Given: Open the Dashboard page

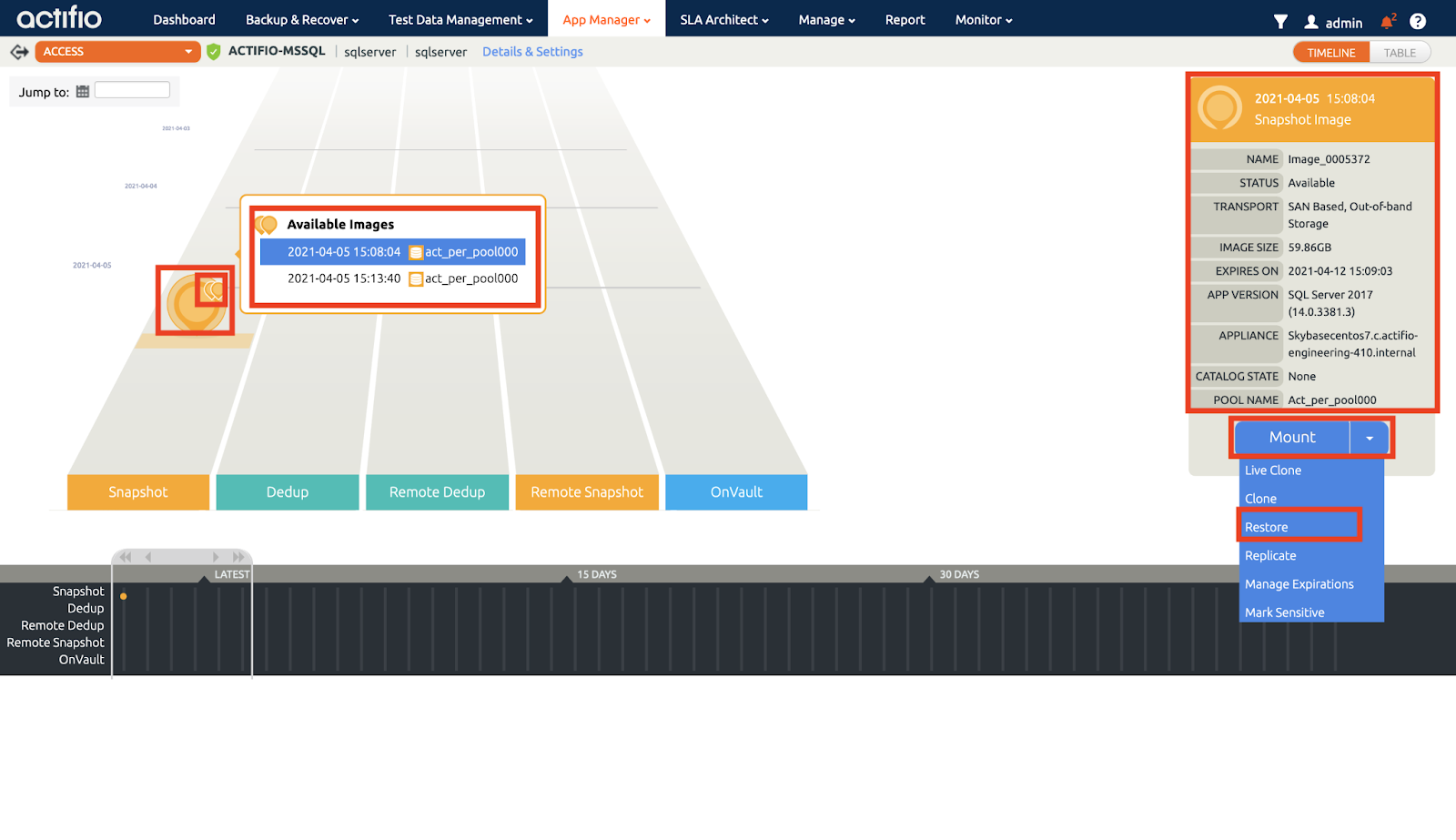Looking at the screenshot, I should click(x=184, y=20).
